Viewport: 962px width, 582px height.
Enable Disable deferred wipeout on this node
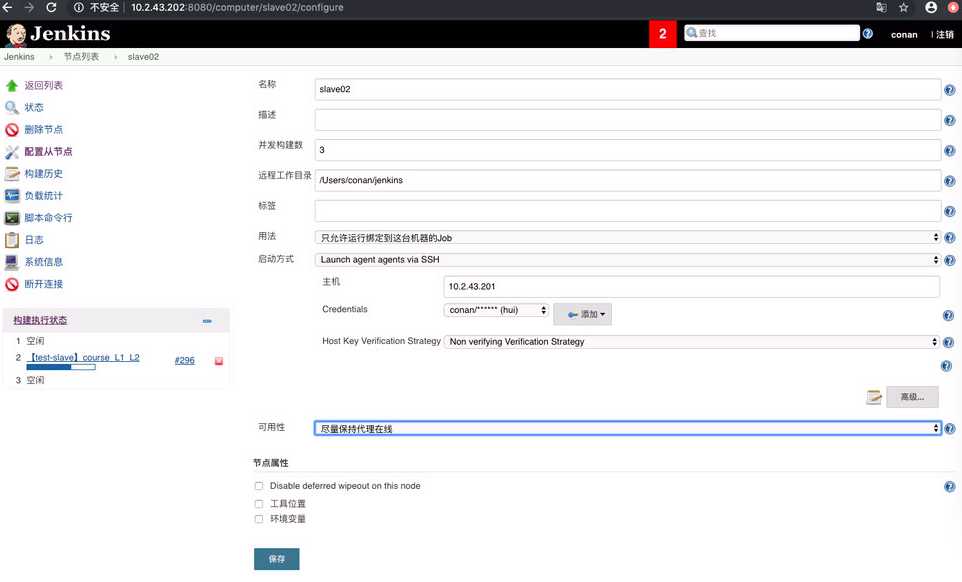point(259,486)
